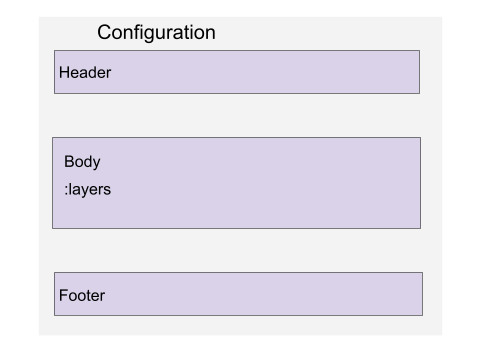Select the Body box
Viewport: 480px width, 360px height.
[237, 183]
